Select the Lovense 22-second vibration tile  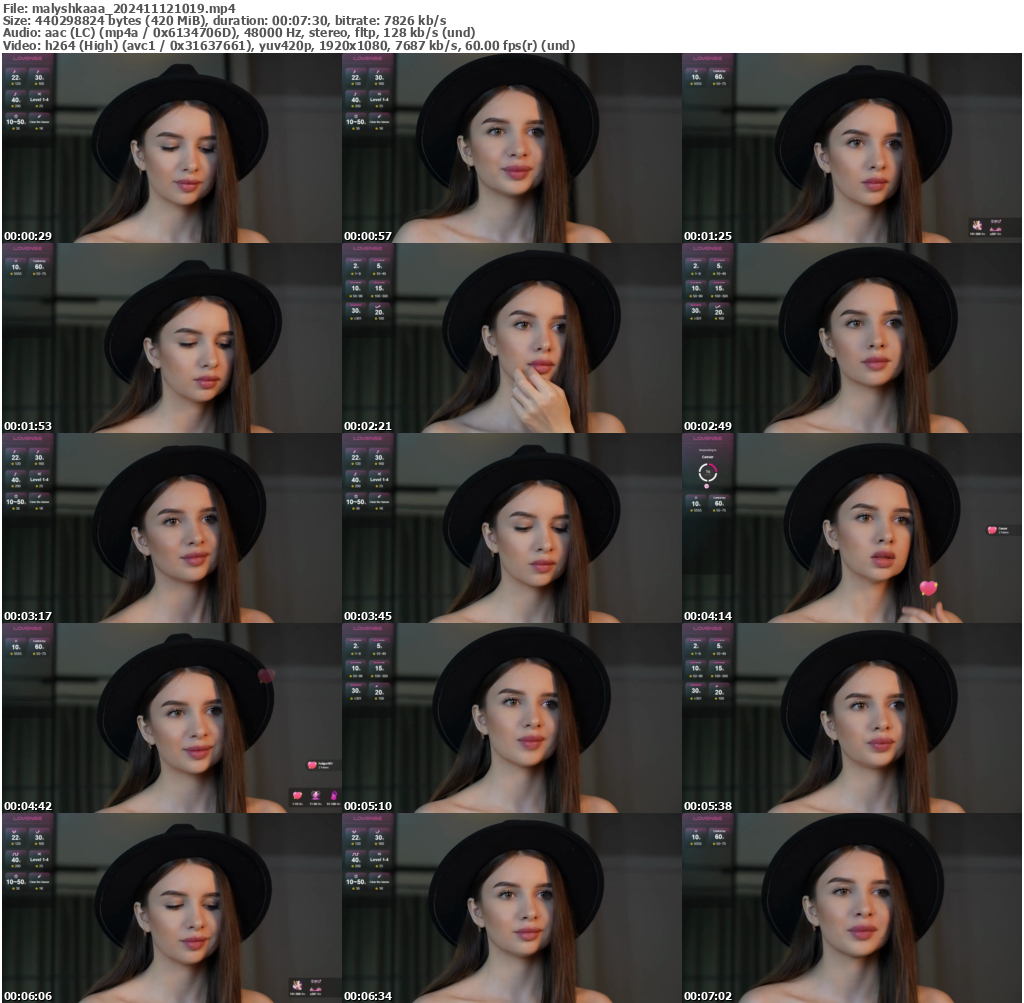pyautogui.click(x=14, y=77)
